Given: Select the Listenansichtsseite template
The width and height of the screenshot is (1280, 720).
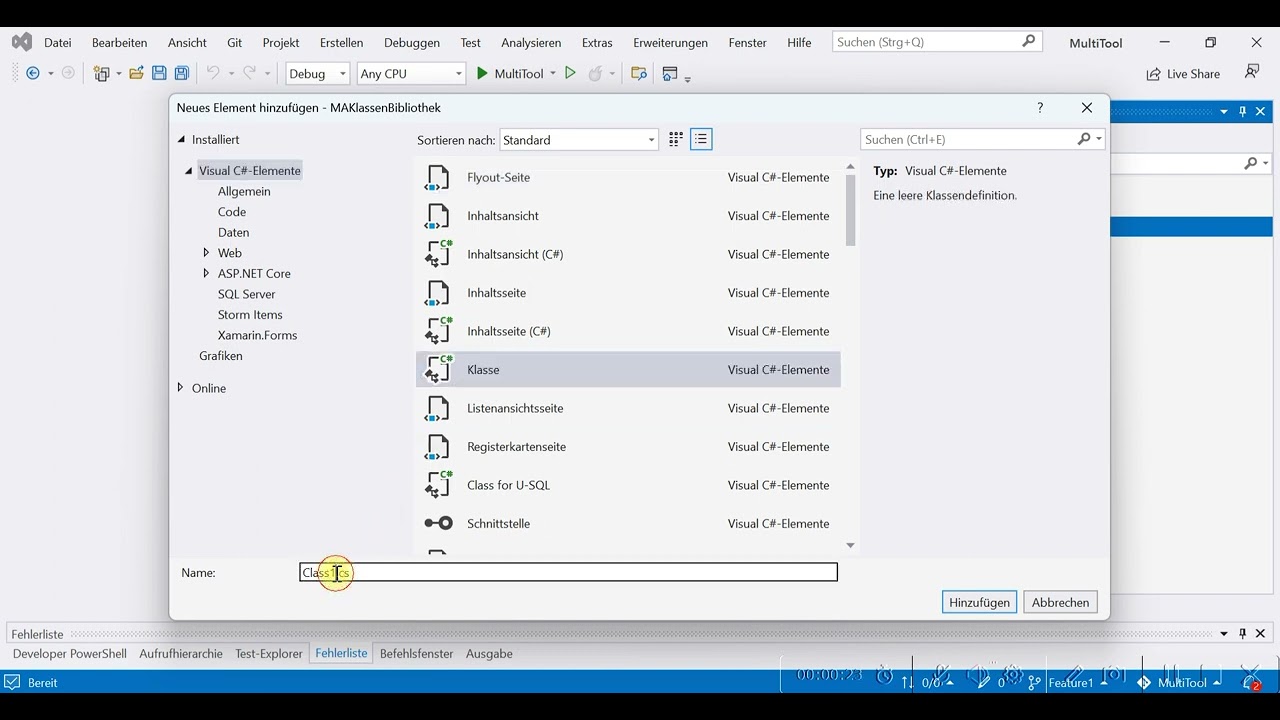Looking at the screenshot, I should click(x=628, y=408).
